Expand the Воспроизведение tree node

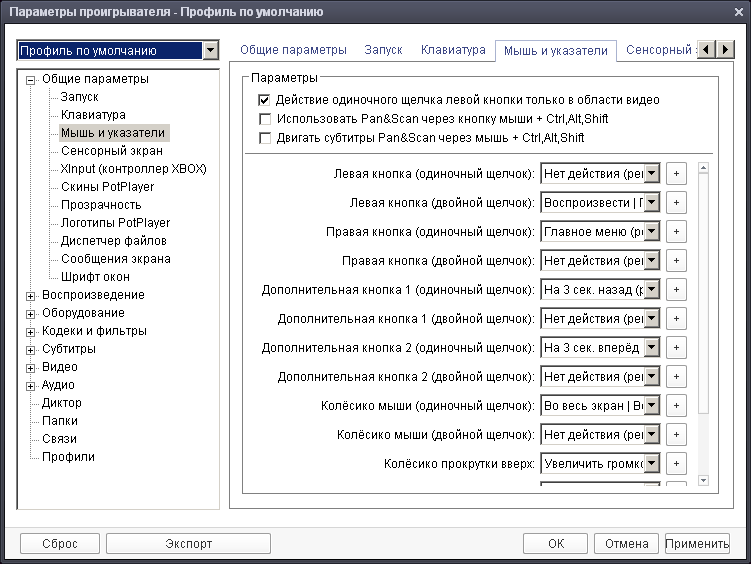[x=31, y=296]
